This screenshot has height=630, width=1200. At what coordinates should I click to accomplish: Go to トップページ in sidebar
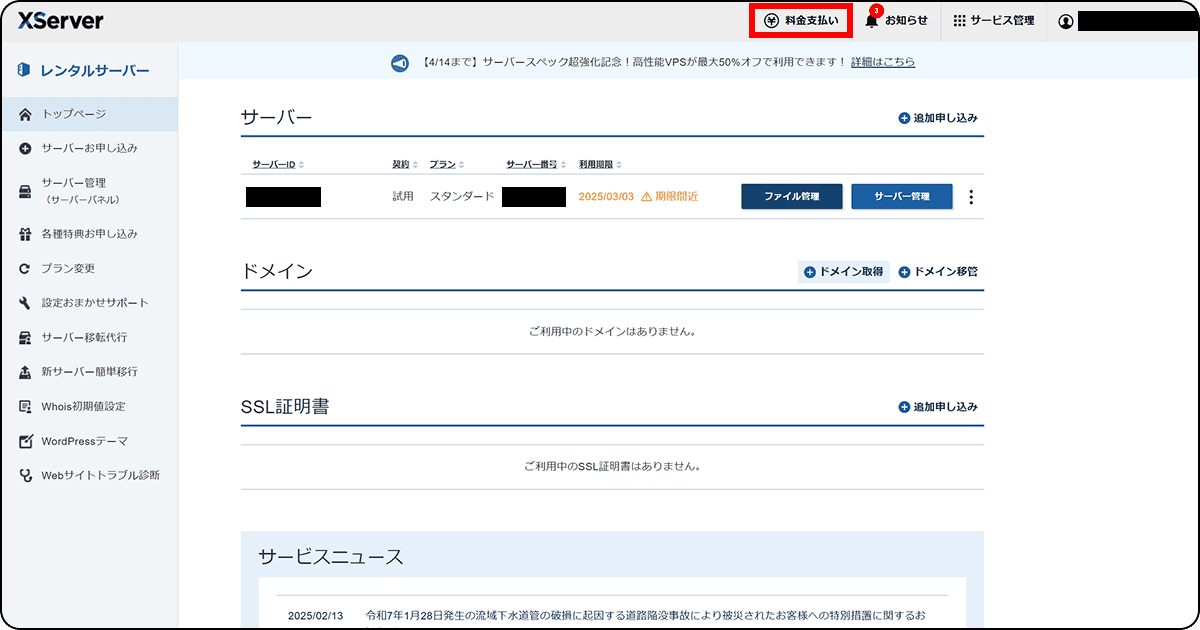[x=89, y=114]
